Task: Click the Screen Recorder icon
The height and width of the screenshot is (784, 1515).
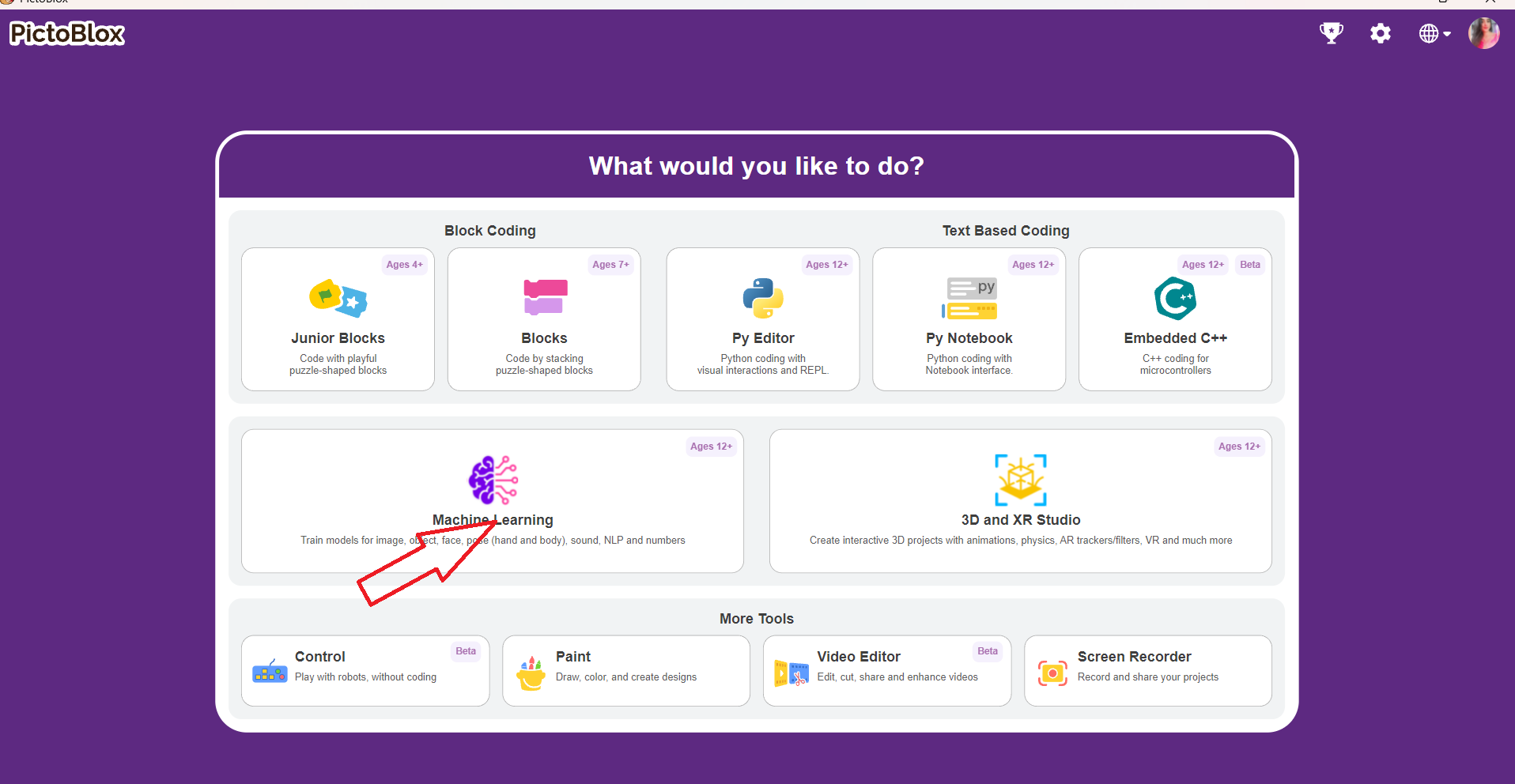Action: (1052, 673)
